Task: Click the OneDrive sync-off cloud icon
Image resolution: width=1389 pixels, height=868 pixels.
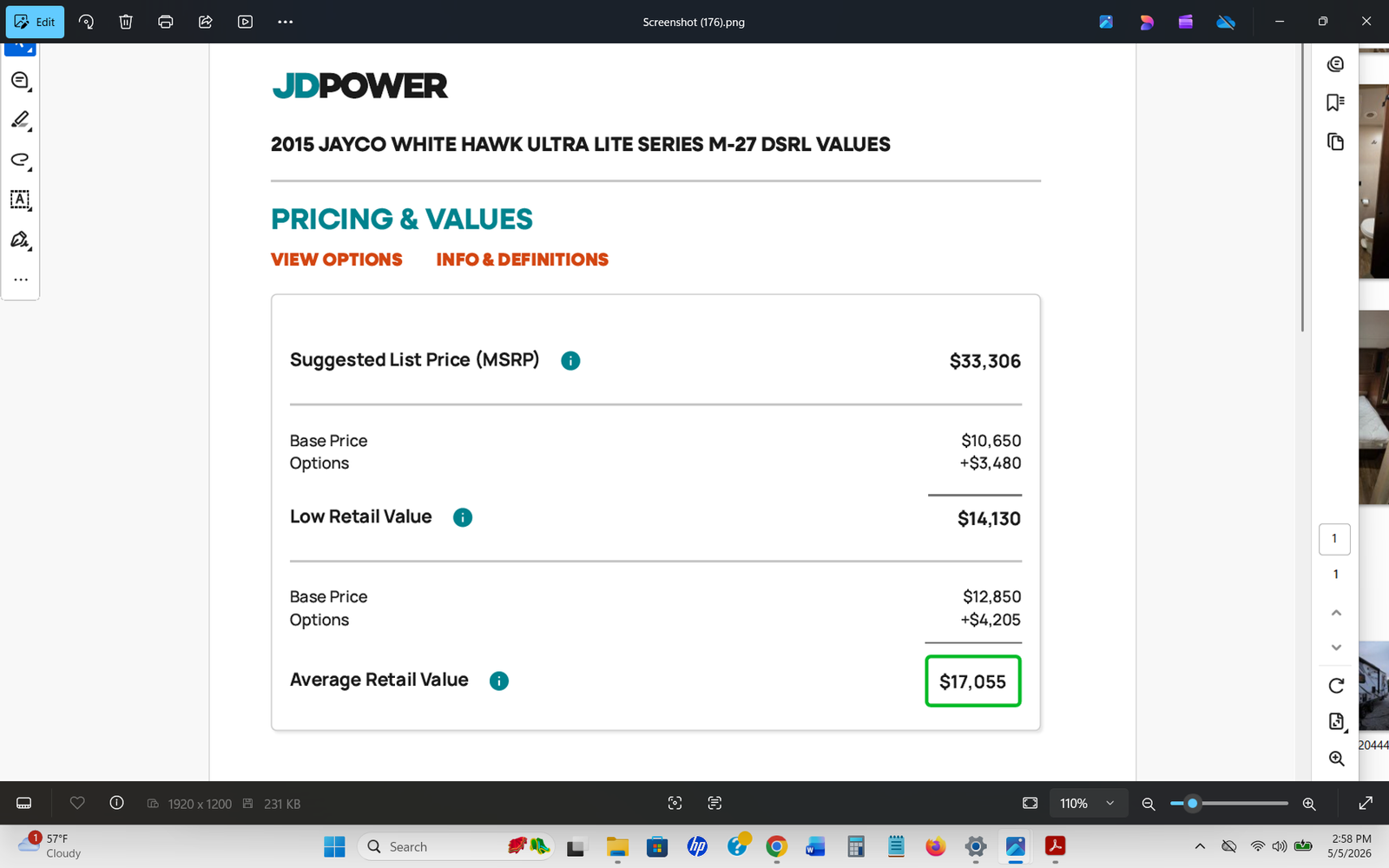Action: 1226,22
